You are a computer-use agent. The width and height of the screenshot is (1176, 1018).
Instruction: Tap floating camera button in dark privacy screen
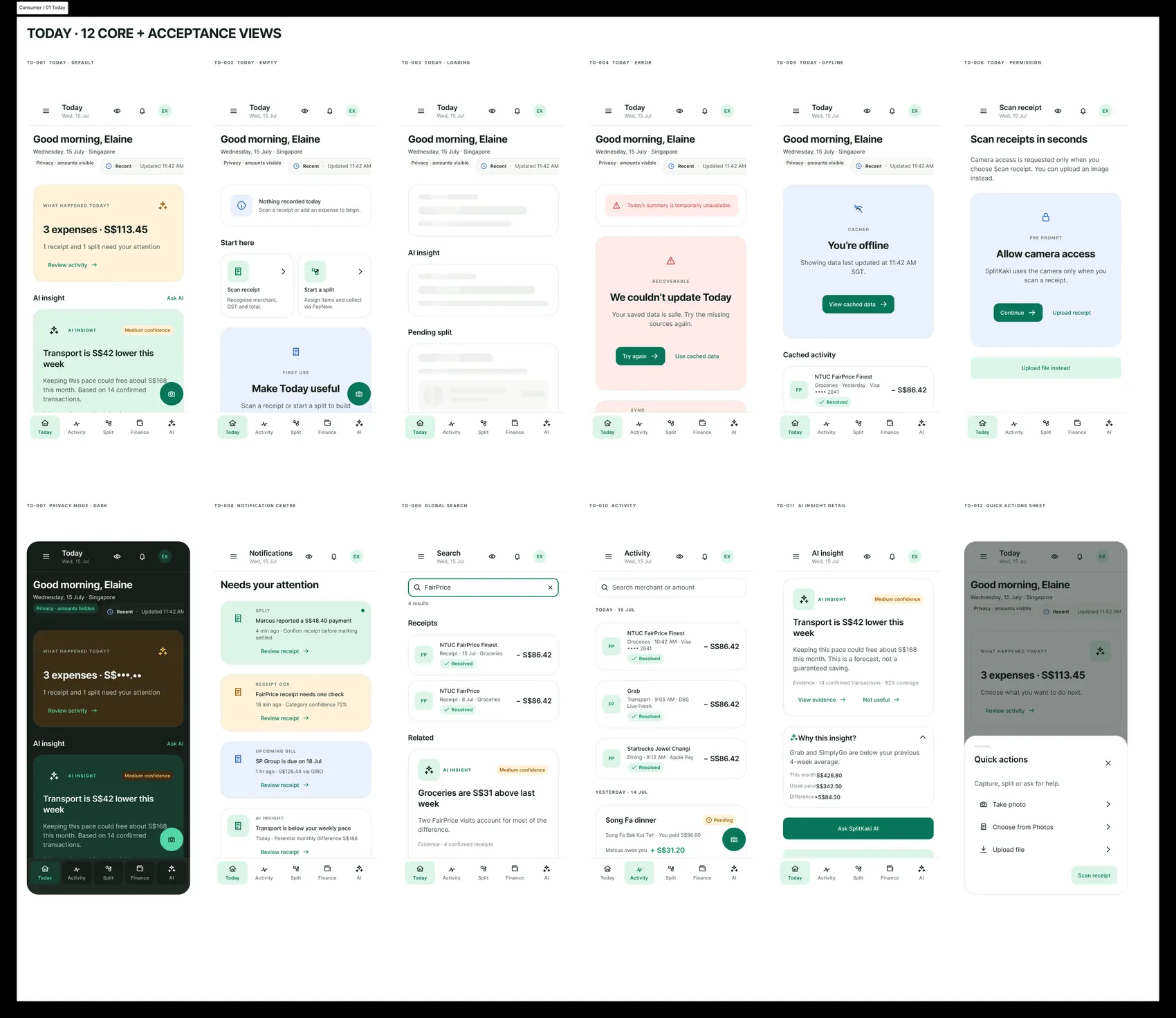coord(172,839)
